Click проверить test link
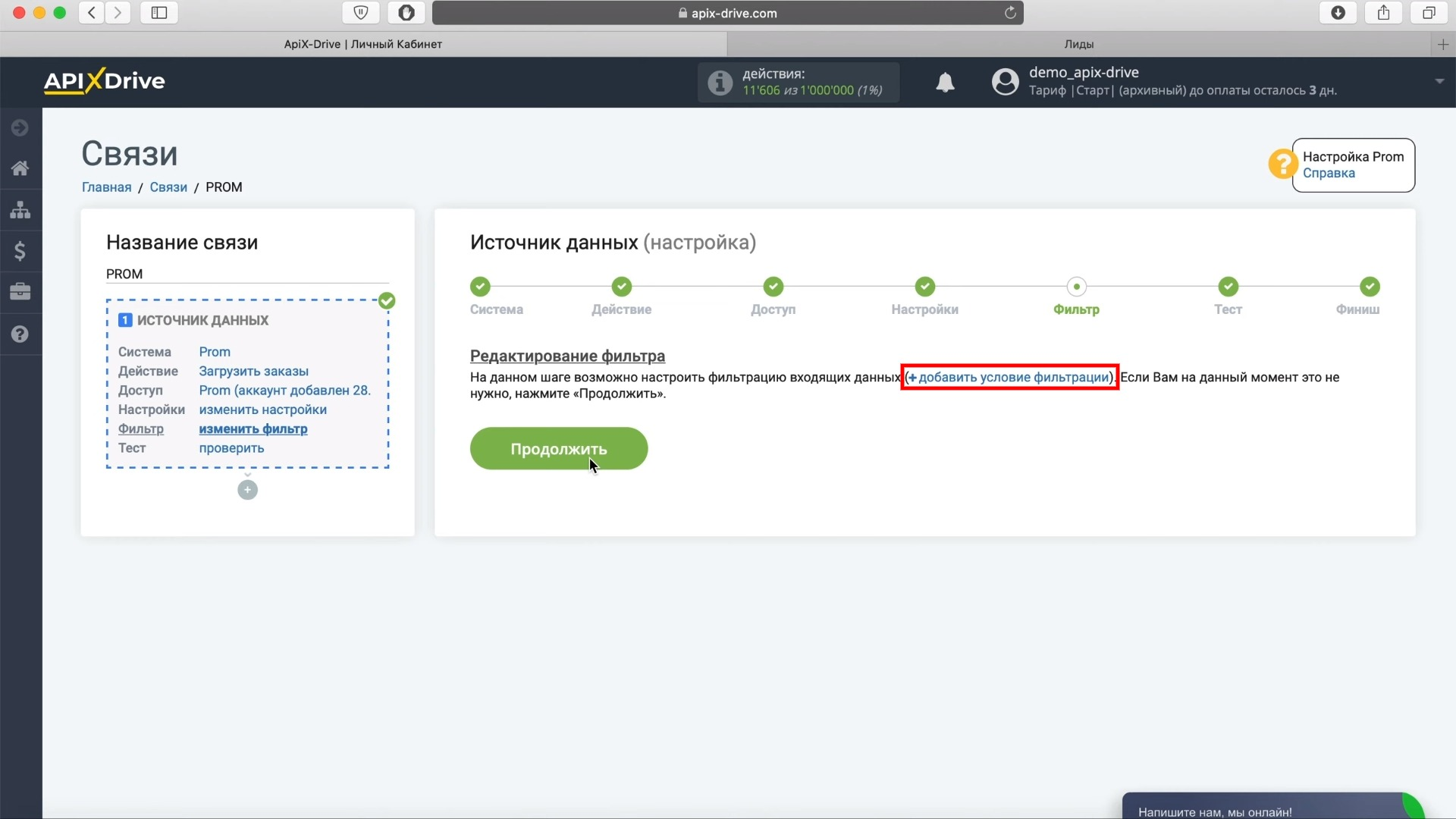This screenshot has height=819, width=1456. click(231, 448)
